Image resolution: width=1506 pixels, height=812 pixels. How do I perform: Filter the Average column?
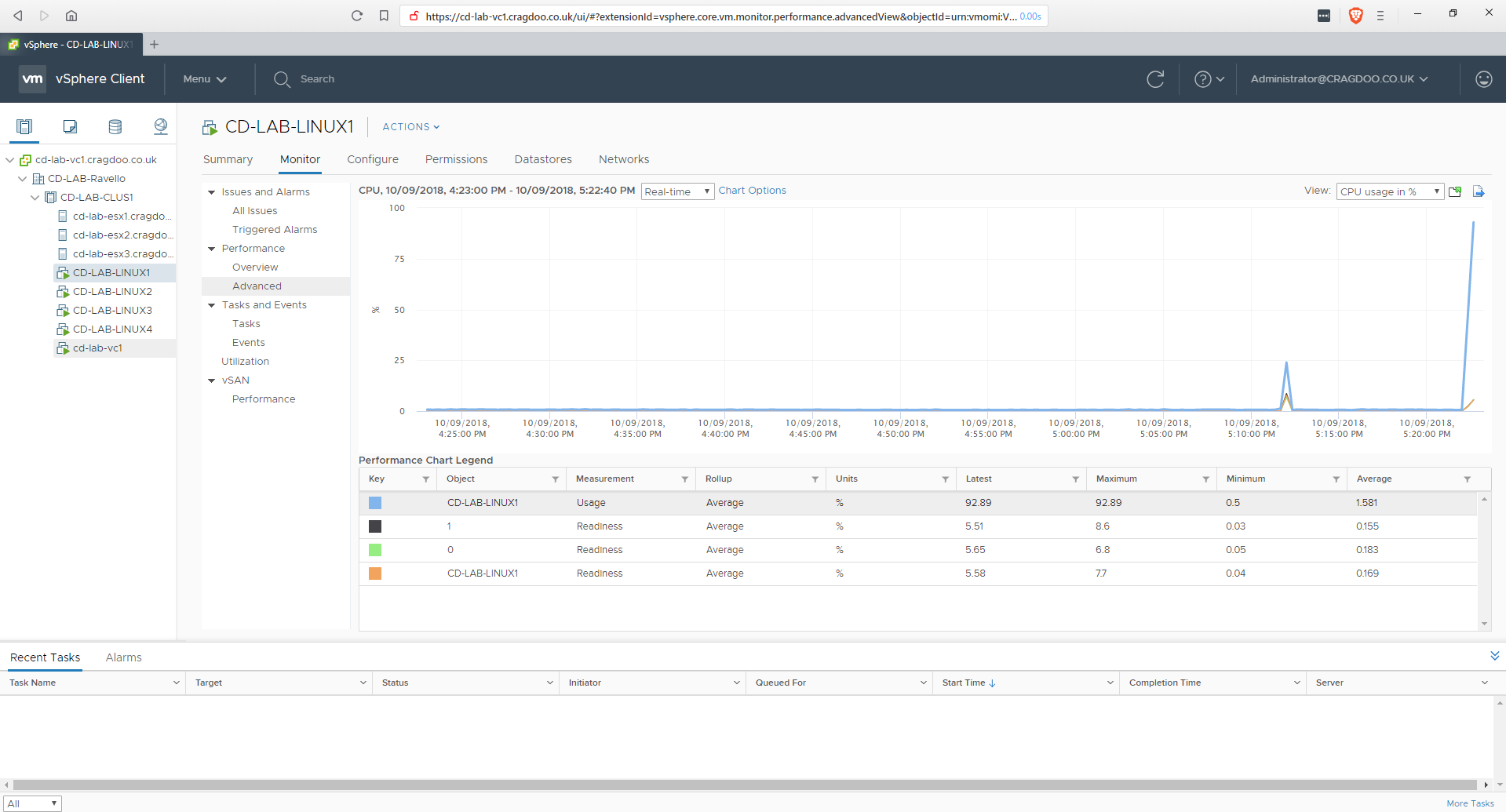1468,479
